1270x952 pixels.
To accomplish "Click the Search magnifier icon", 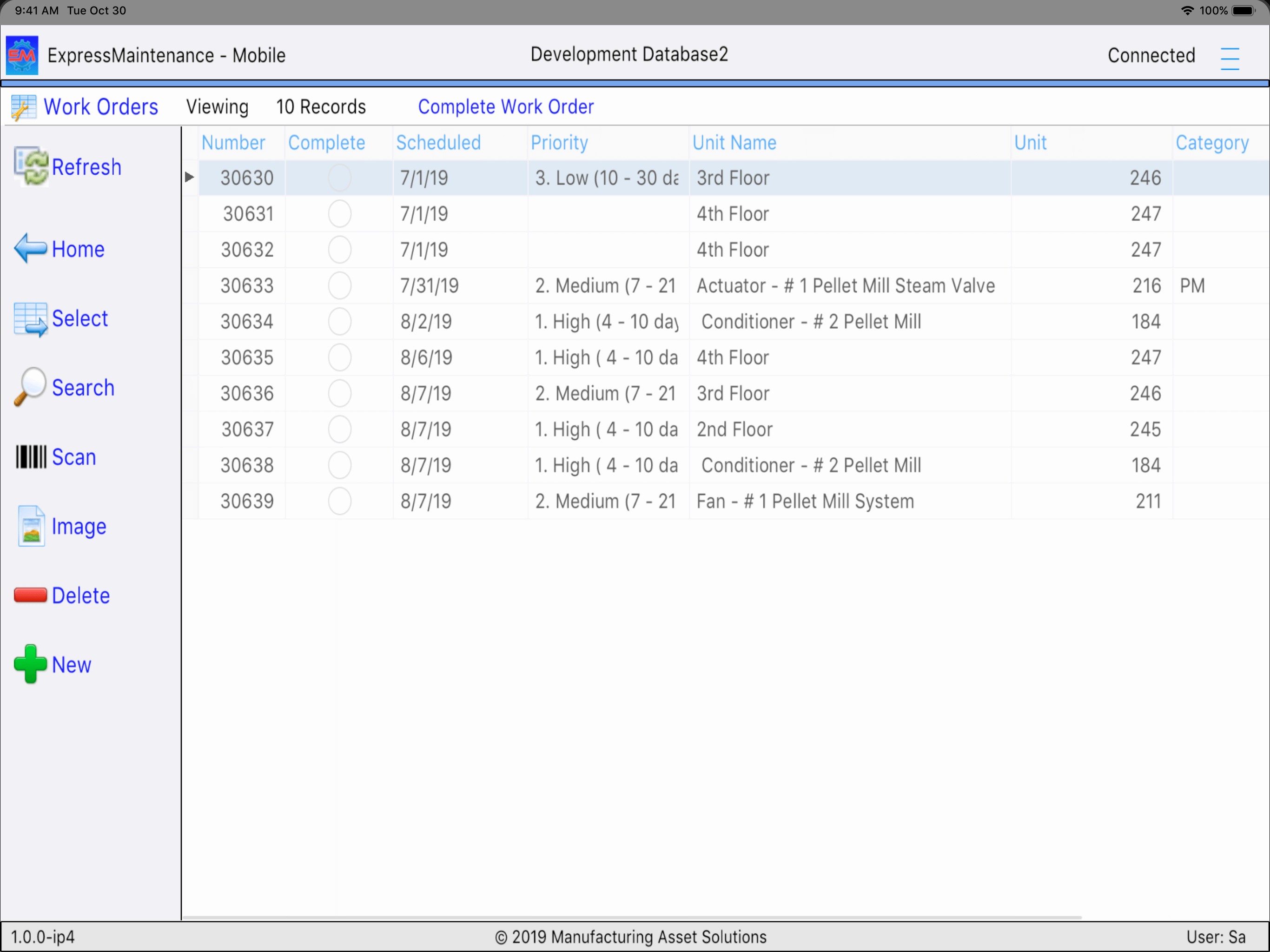I will pyautogui.click(x=30, y=387).
